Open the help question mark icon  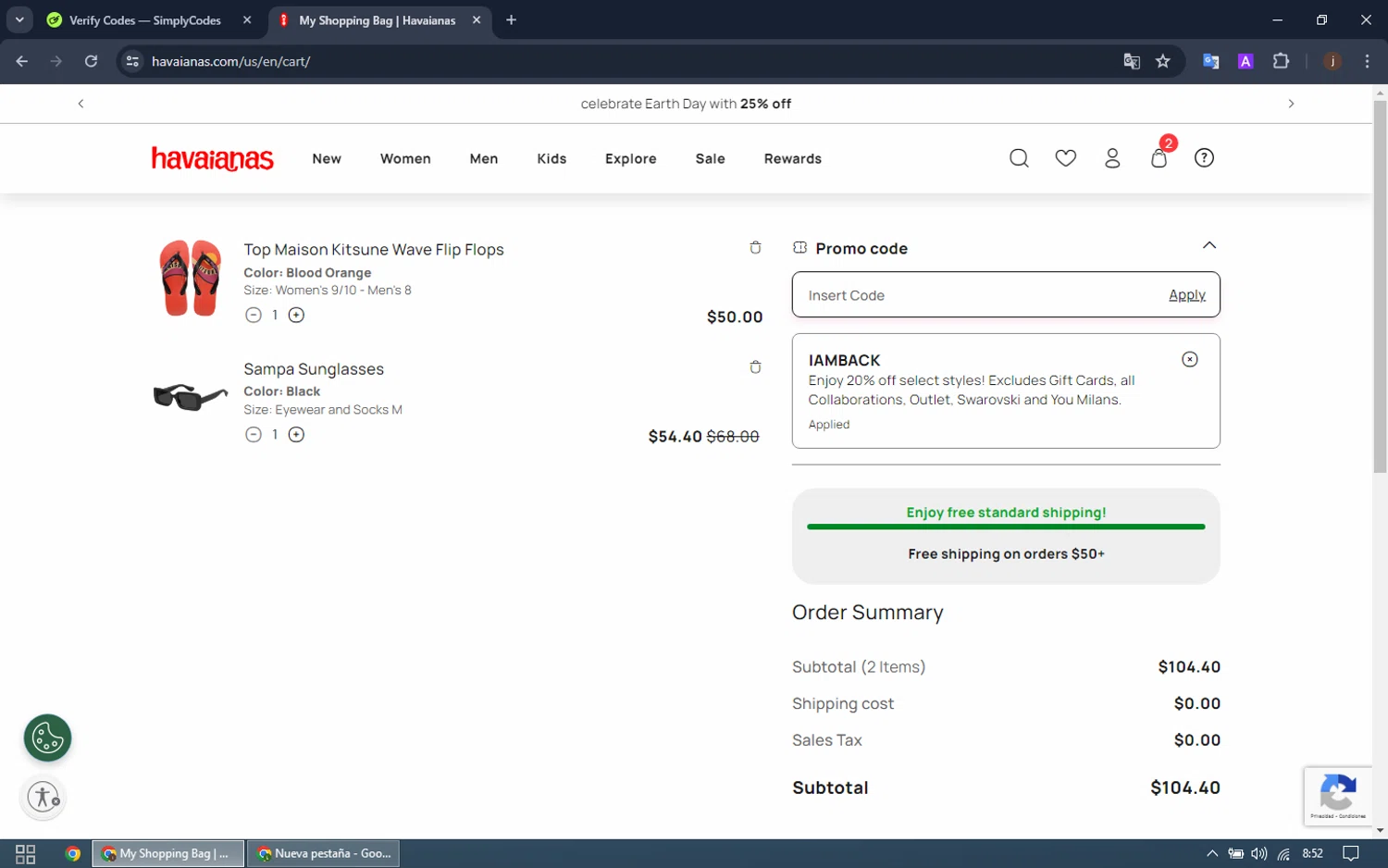[1204, 158]
